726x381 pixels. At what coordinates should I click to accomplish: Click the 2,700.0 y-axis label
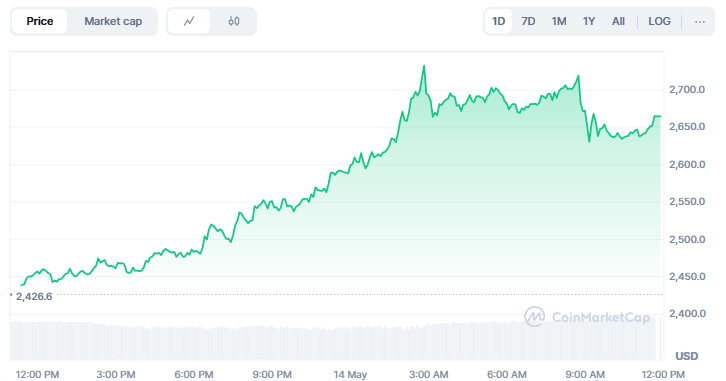tap(687, 89)
